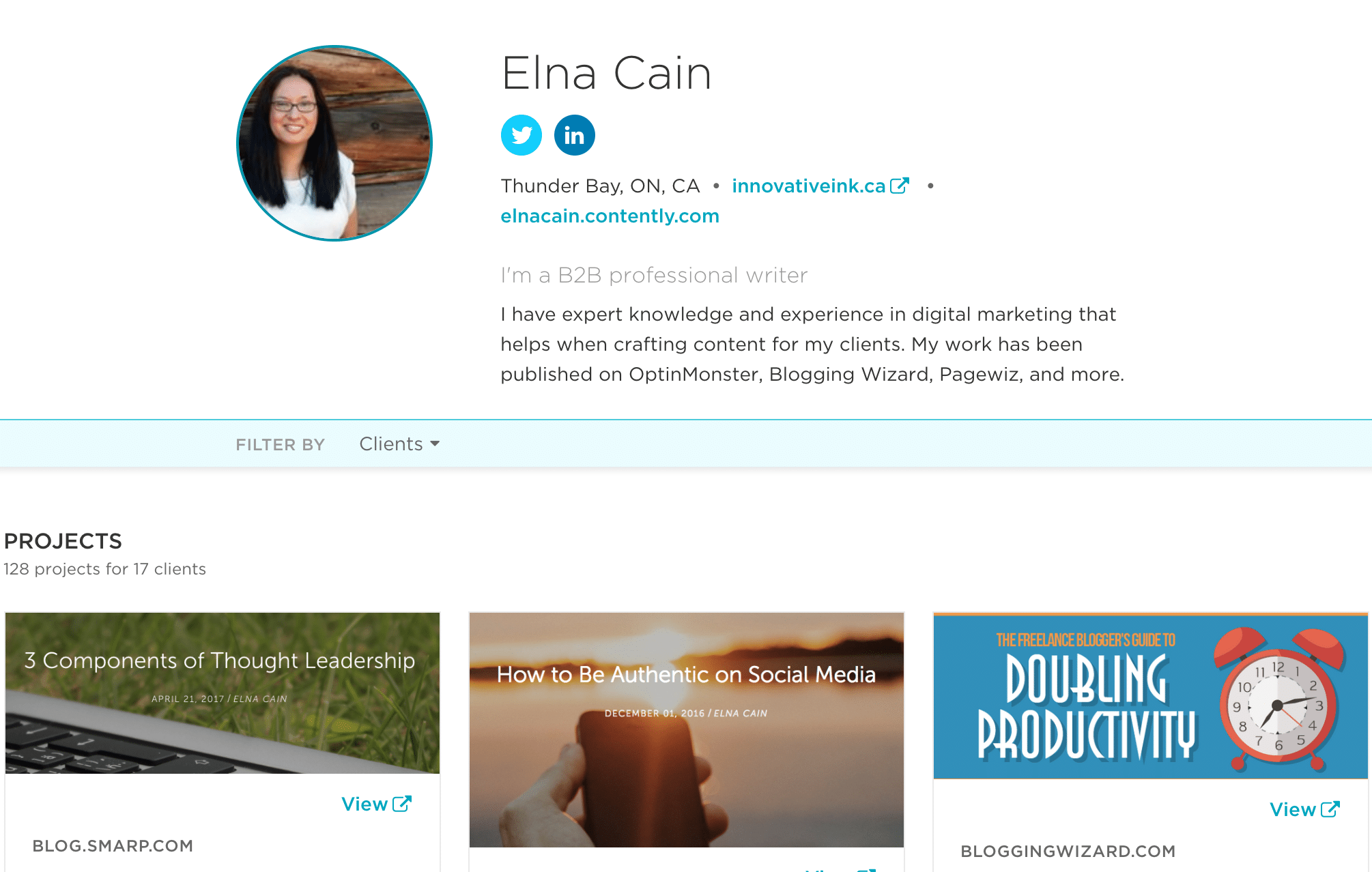Click the FILTER BY label
The width and height of the screenshot is (1372, 872).
pyautogui.click(x=280, y=445)
